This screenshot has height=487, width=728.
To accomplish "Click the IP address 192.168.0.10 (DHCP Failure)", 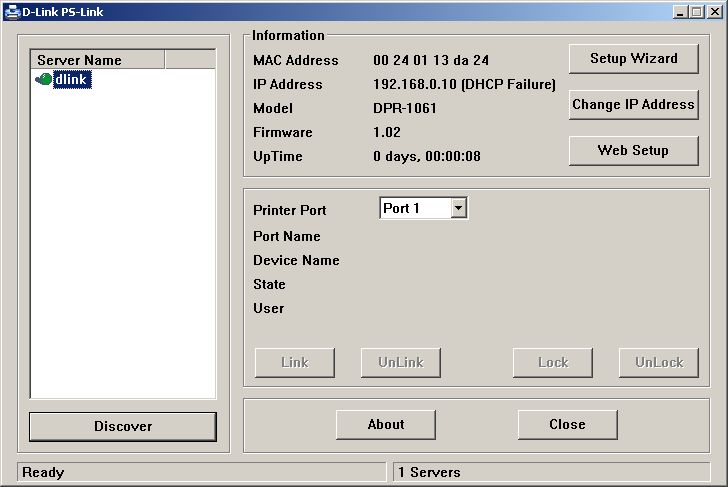I will (x=464, y=84).
